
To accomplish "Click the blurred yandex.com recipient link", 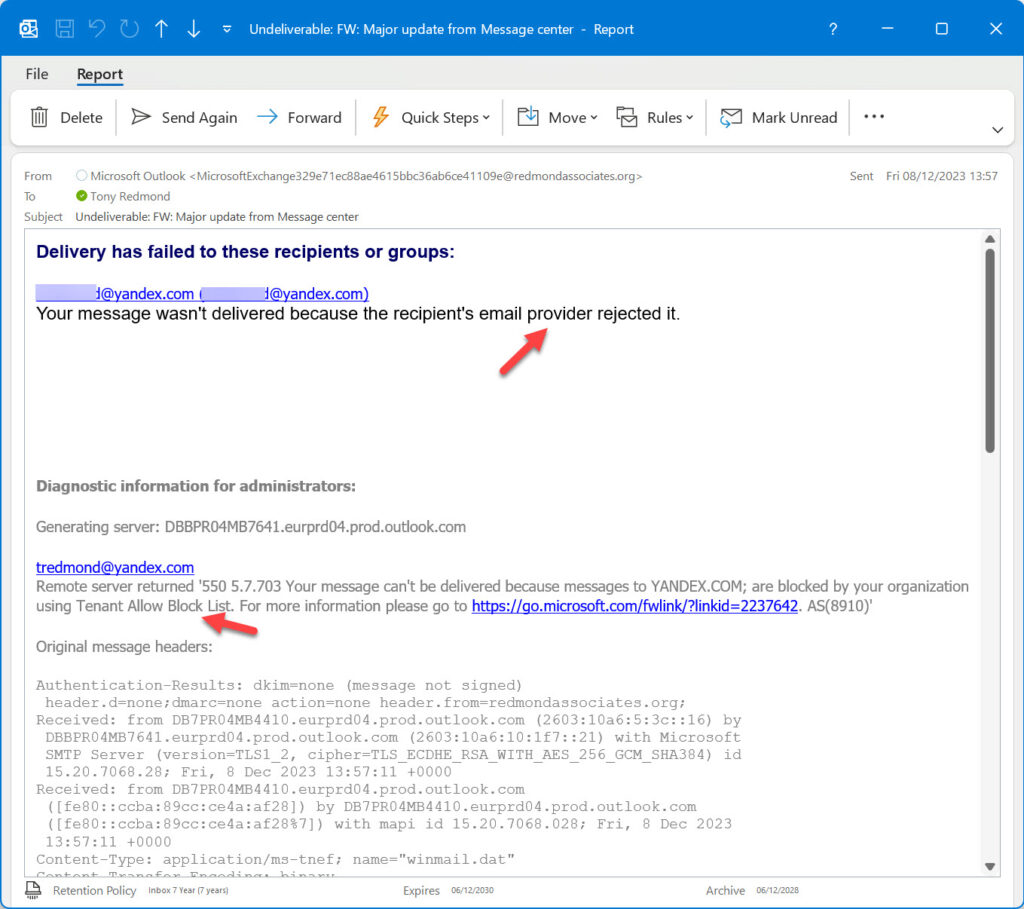I will click(x=202, y=294).
